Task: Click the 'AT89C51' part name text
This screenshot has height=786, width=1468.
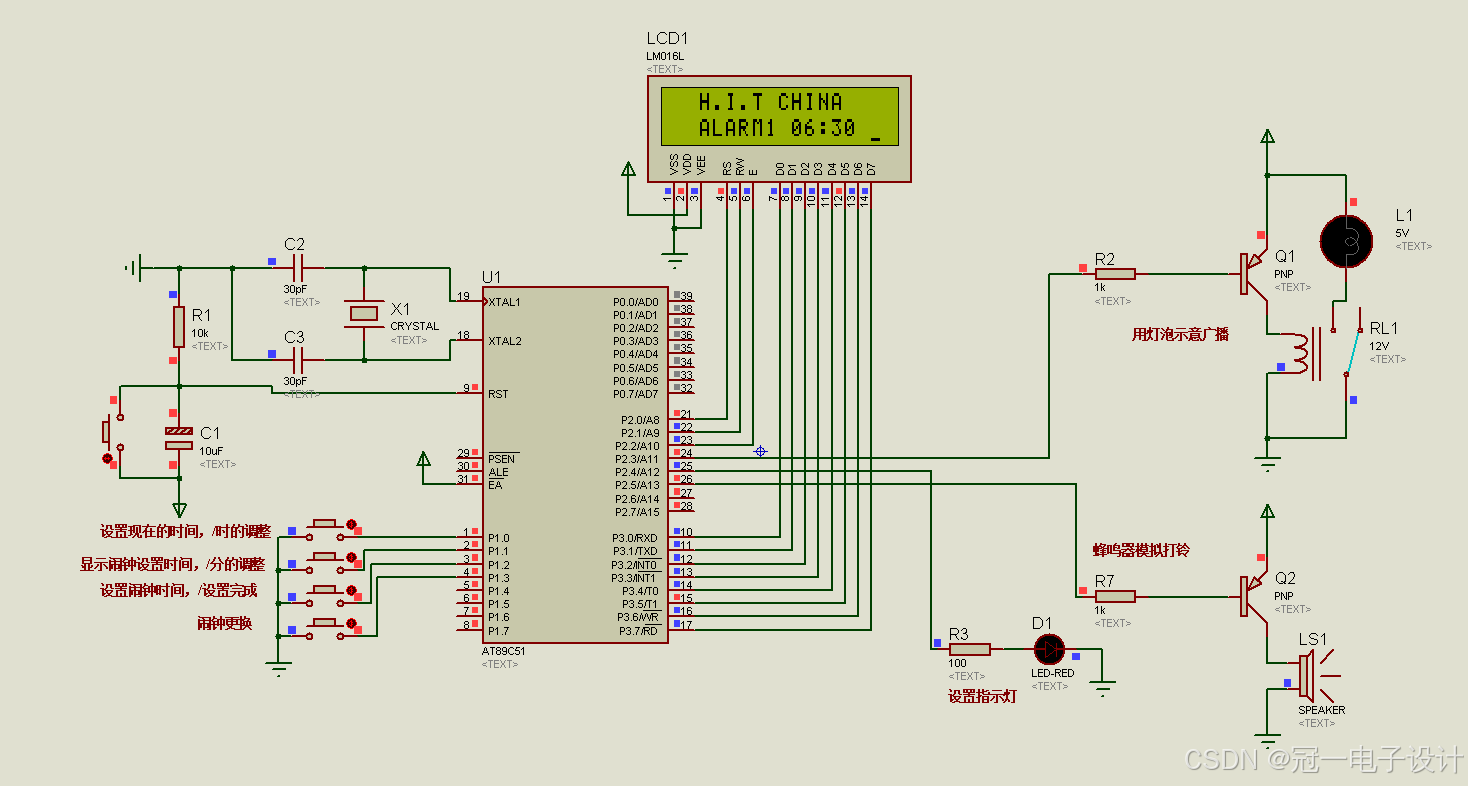Action: pyautogui.click(x=503, y=651)
